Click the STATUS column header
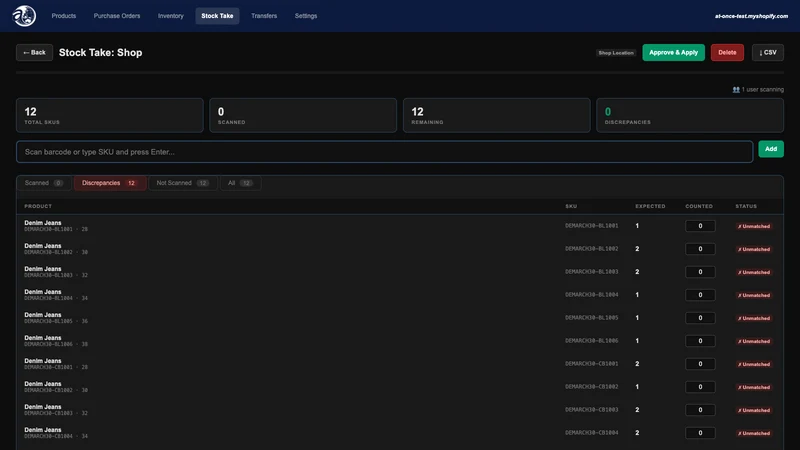This screenshot has width=800, height=450. coord(746,206)
